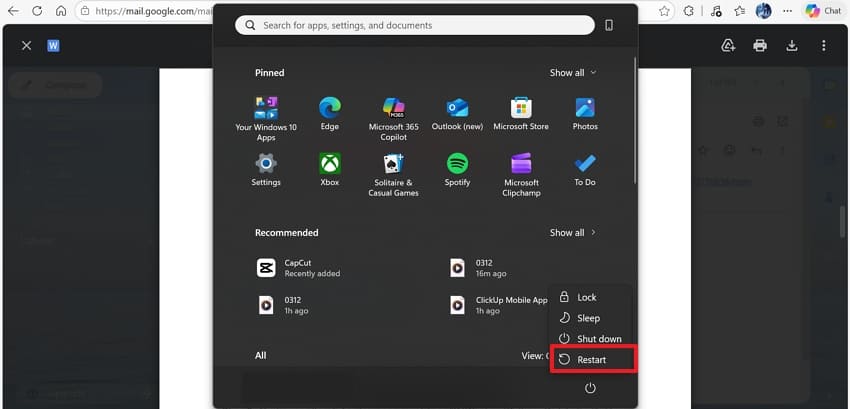
Task: Launch Spotify
Action: (x=457, y=169)
